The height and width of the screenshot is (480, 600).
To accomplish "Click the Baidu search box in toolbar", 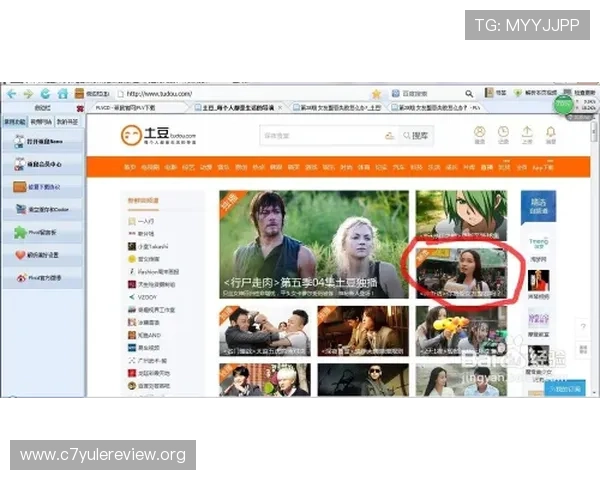I will tap(427, 94).
